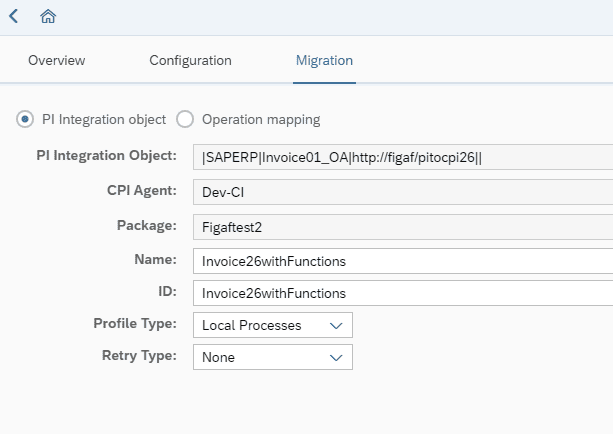
Task: Go back using the left arrow icon
Action: (14, 16)
